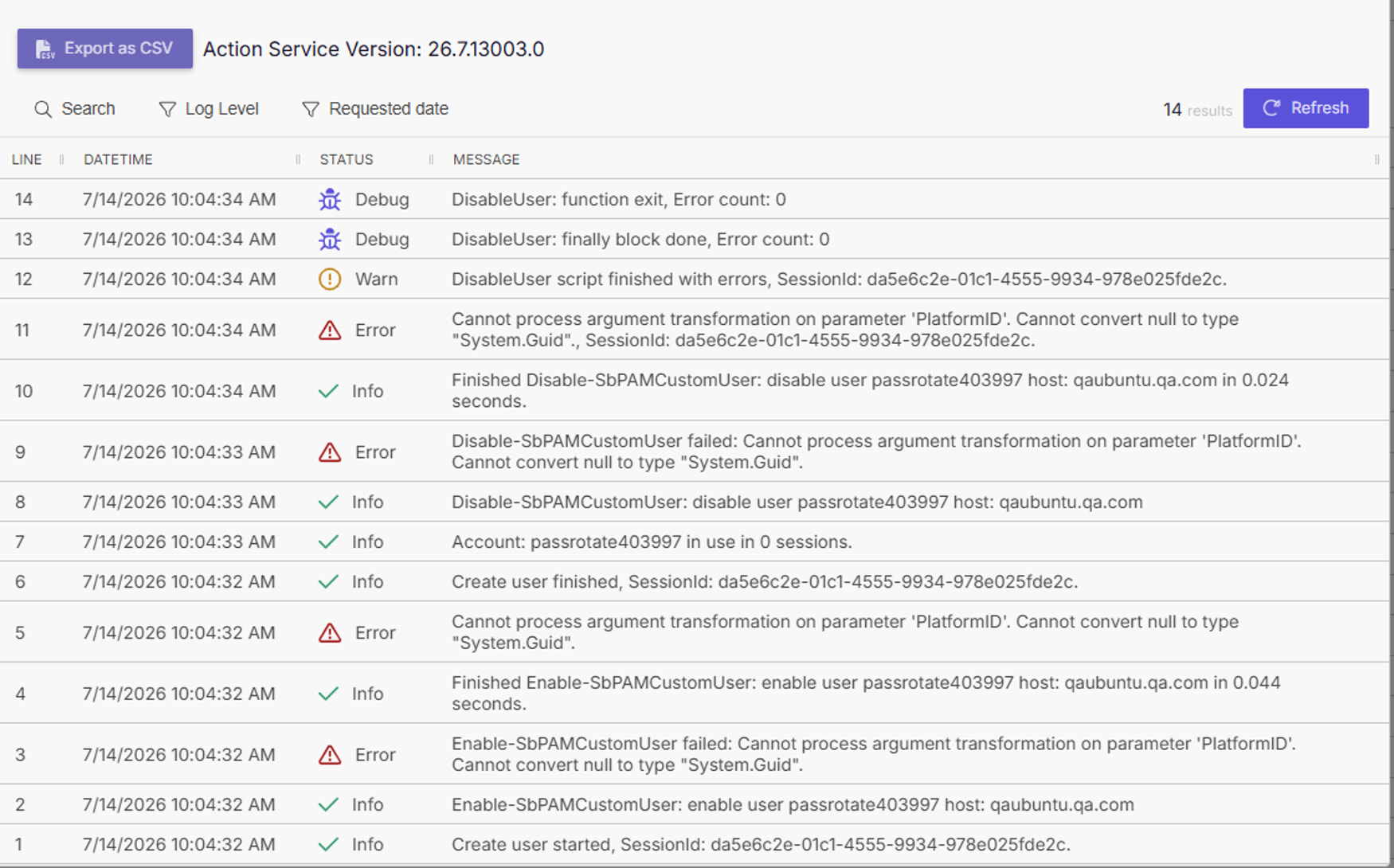Viewport: 1394px width, 868px height.
Task: Click the Debug bug icon on line 13
Action: [x=330, y=239]
